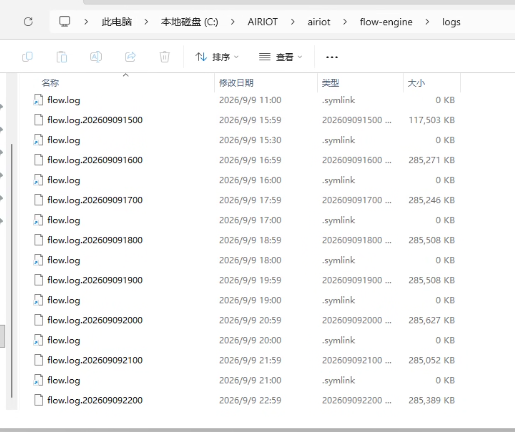Click the date 2026/9/9 22:59 cell
Image resolution: width=515 pixels, height=432 pixels.
point(250,400)
